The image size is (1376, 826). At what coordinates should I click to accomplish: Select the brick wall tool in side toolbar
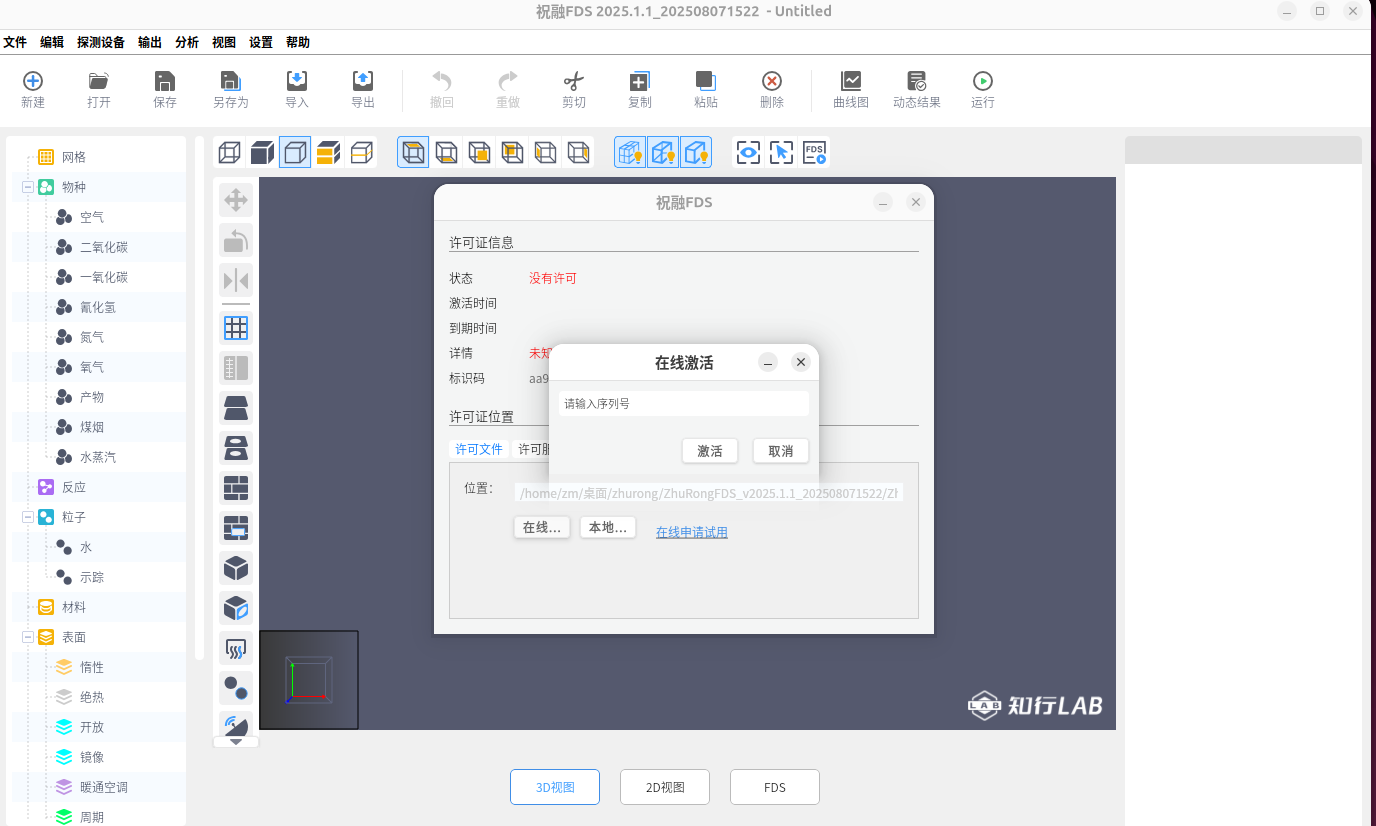(236, 488)
